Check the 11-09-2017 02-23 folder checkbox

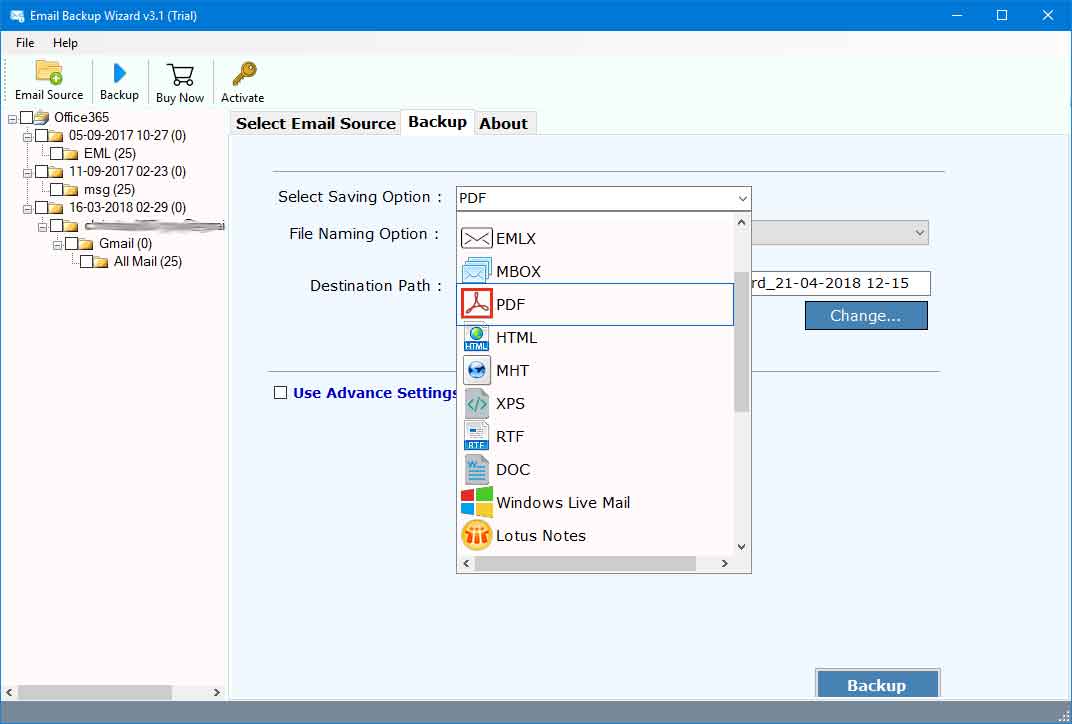pyautogui.click(x=42, y=171)
